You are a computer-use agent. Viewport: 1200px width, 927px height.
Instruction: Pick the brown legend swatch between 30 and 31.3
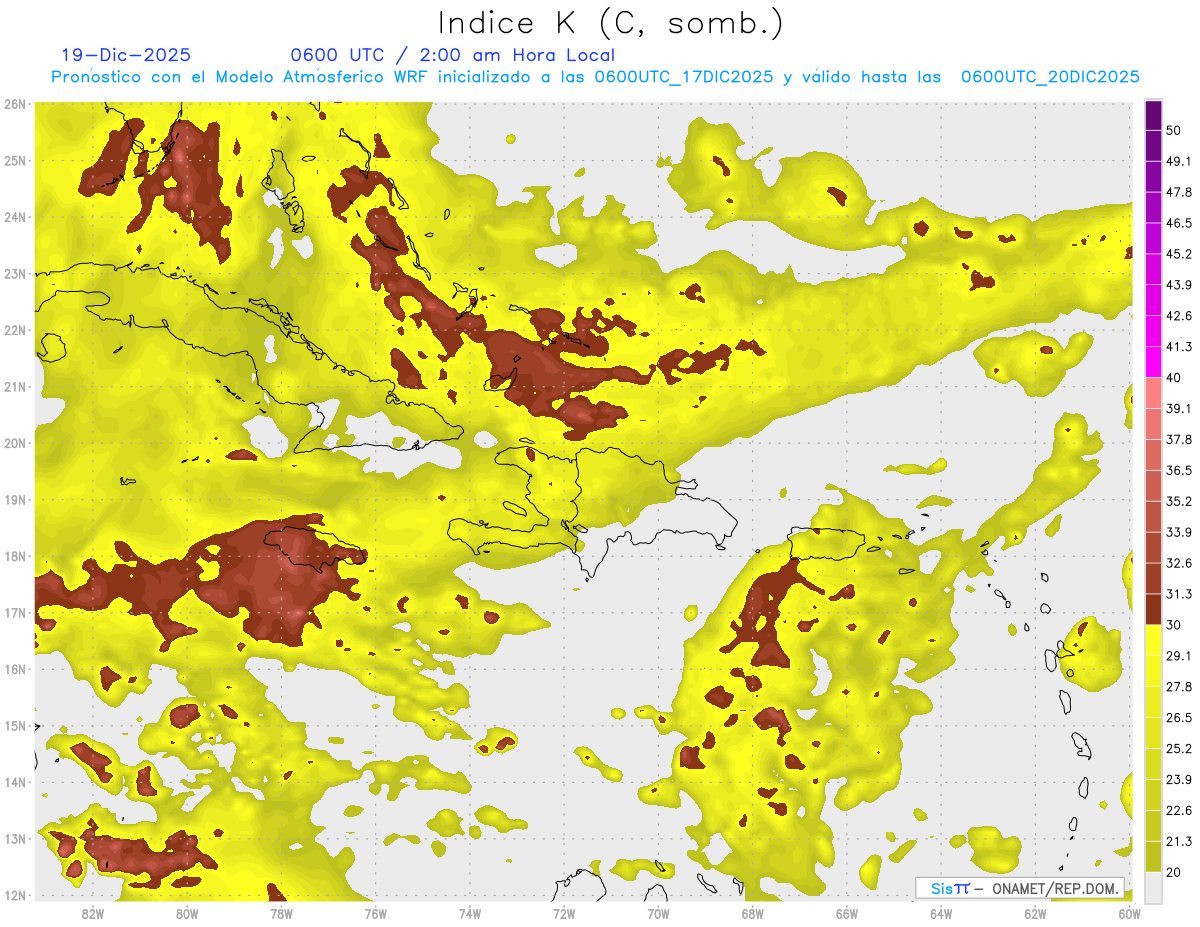[x=1153, y=609]
